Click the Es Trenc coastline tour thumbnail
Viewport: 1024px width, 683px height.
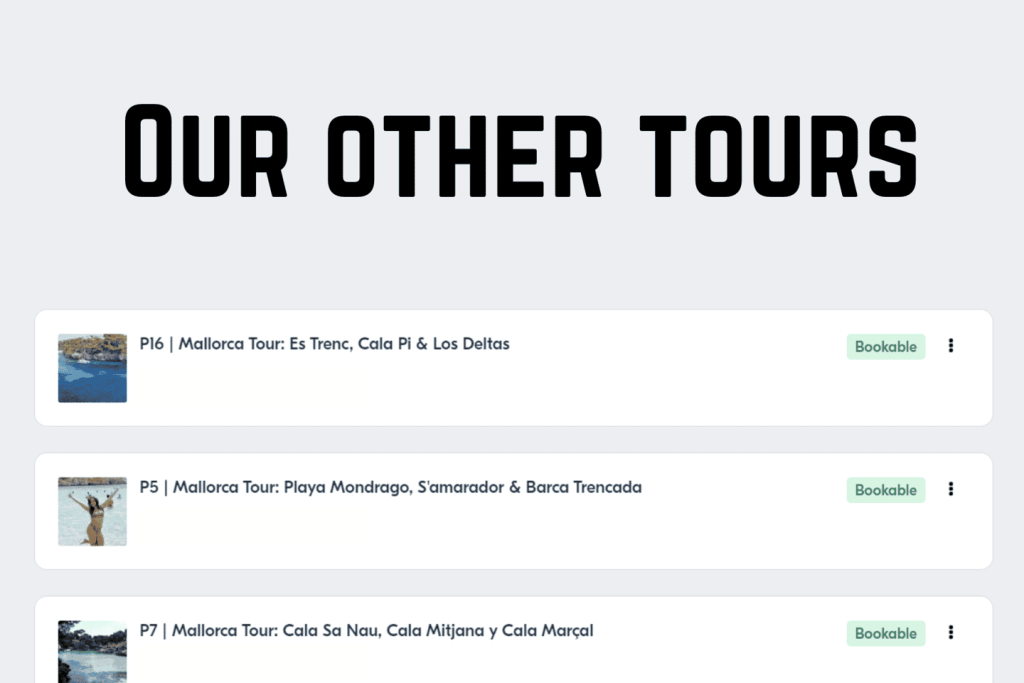pyautogui.click(x=92, y=368)
